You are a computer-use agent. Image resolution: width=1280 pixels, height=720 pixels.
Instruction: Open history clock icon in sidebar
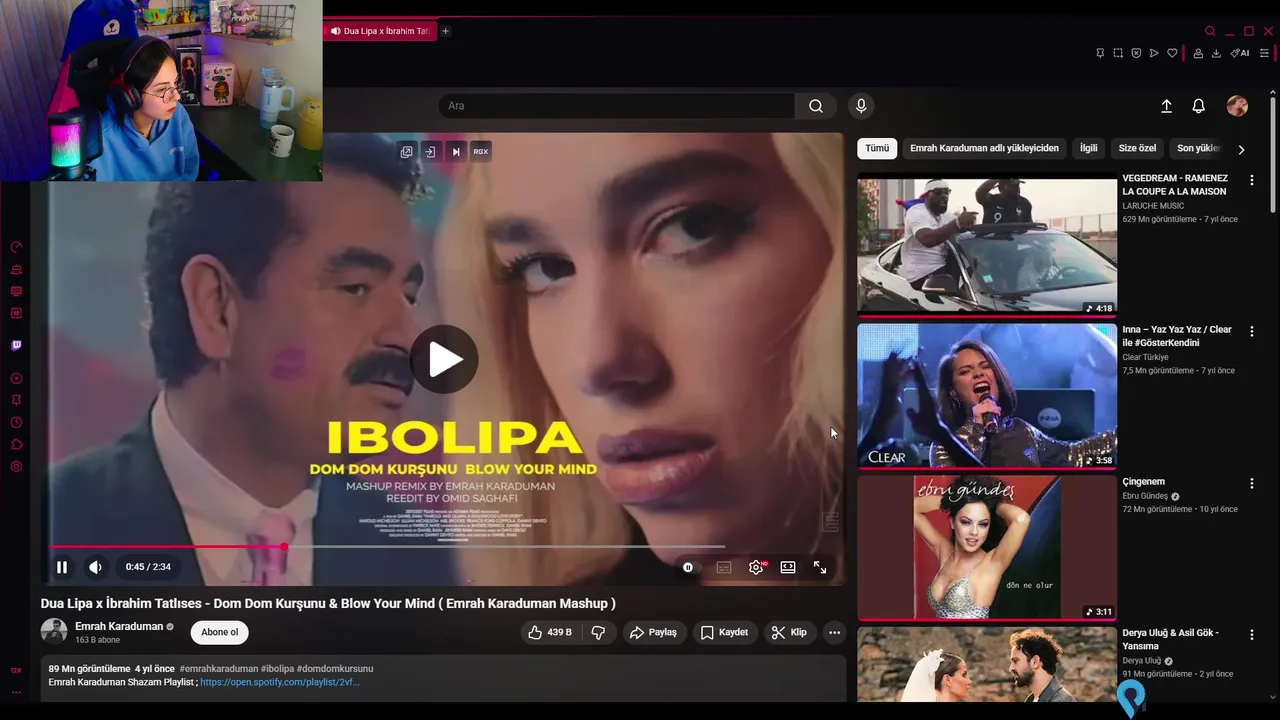point(16,422)
